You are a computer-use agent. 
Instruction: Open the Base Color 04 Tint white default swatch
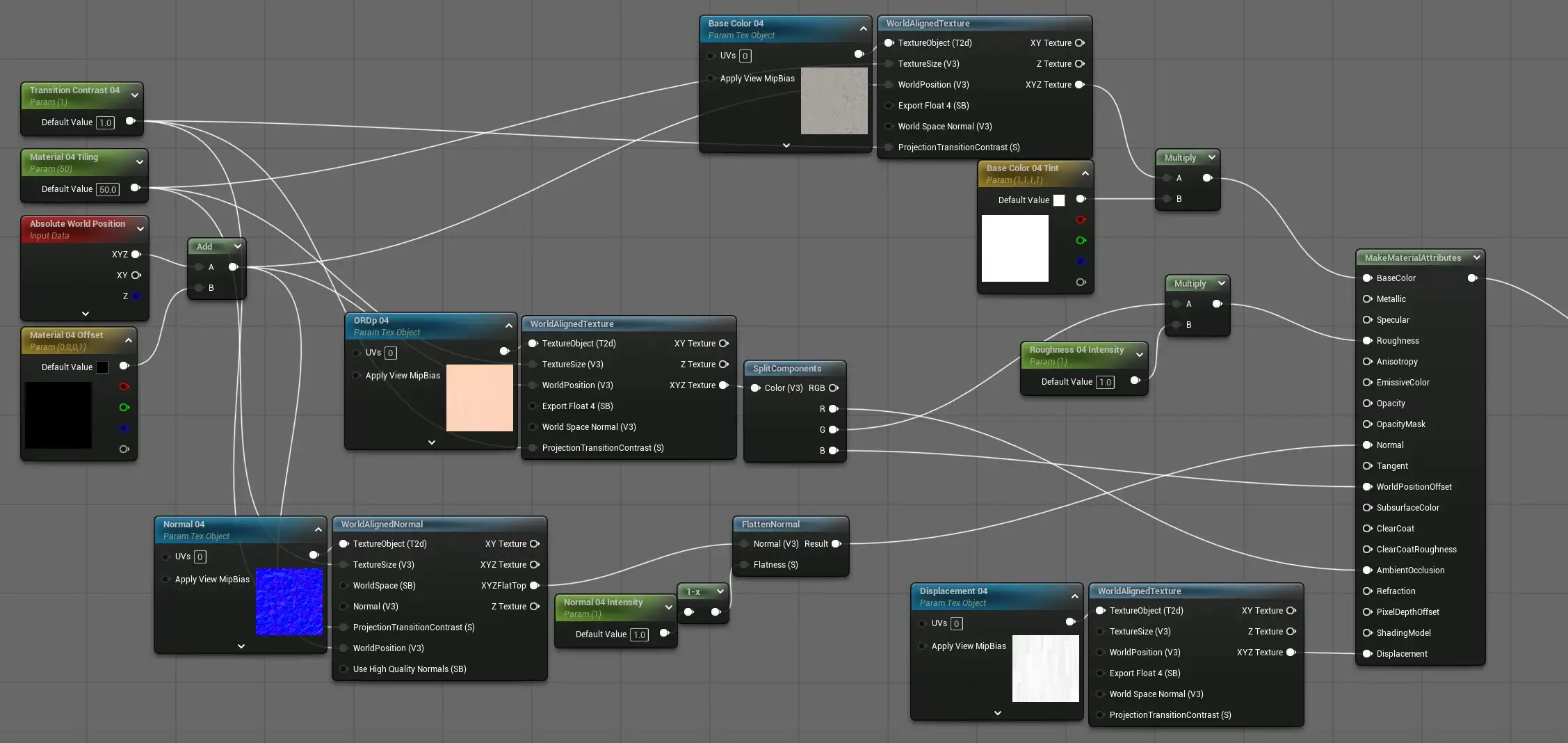[1059, 200]
